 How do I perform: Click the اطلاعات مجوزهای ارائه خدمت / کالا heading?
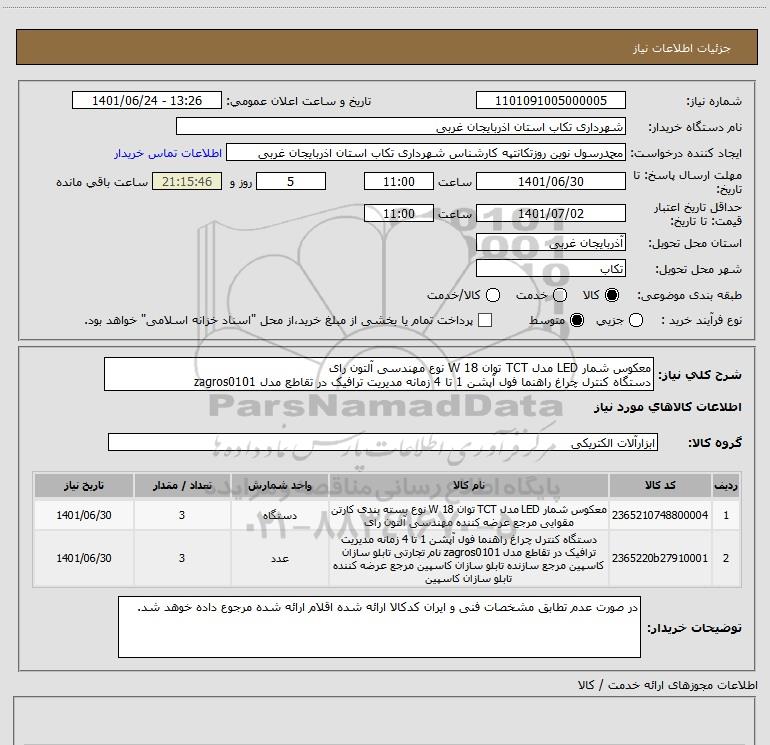pos(668,685)
